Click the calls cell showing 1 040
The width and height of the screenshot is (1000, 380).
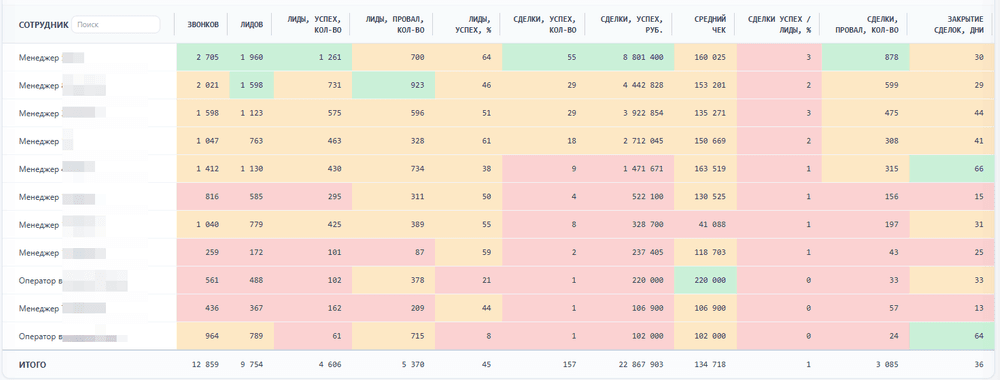click(202, 225)
